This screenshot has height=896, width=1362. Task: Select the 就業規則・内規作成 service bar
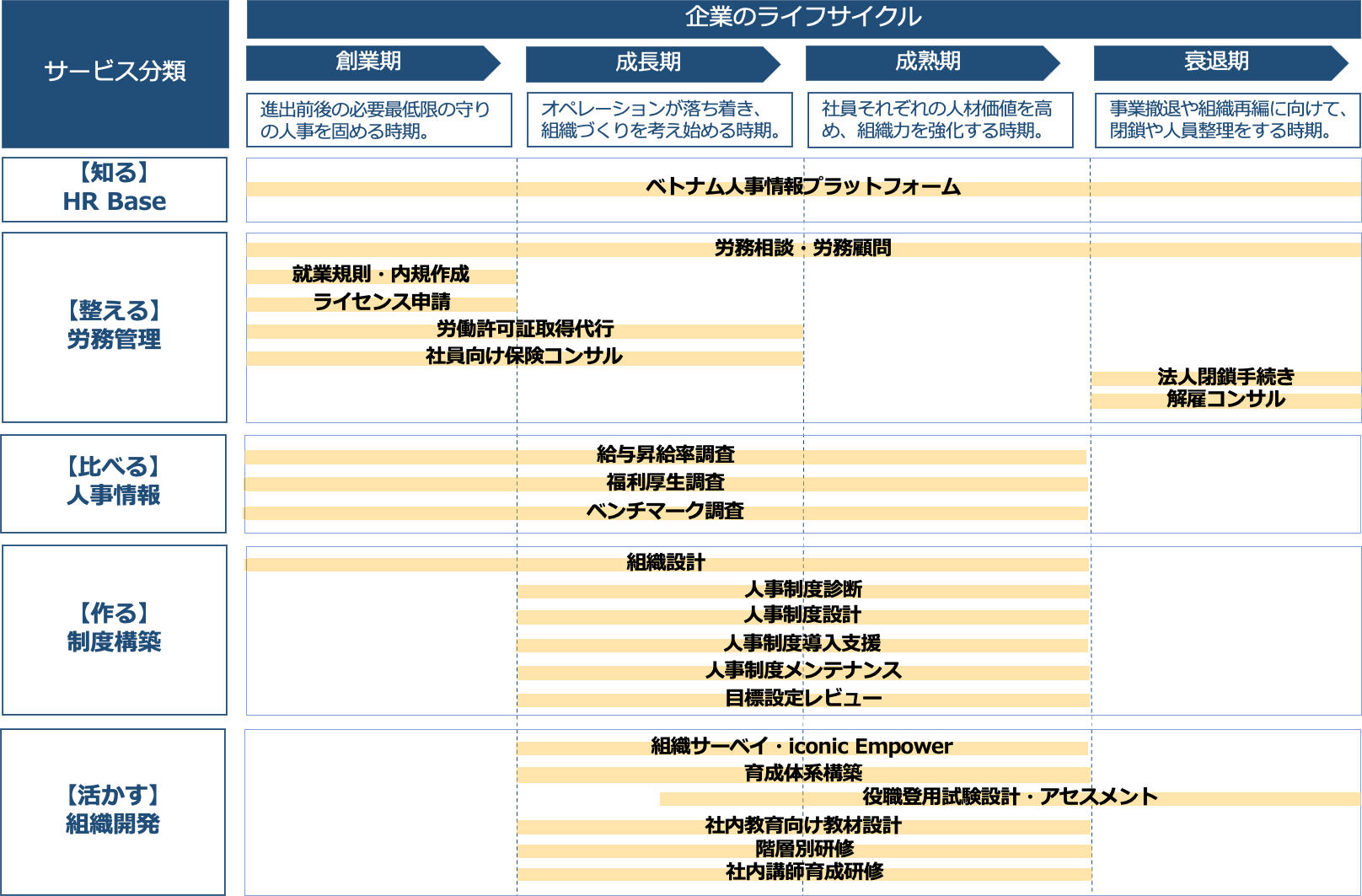[x=381, y=276]
